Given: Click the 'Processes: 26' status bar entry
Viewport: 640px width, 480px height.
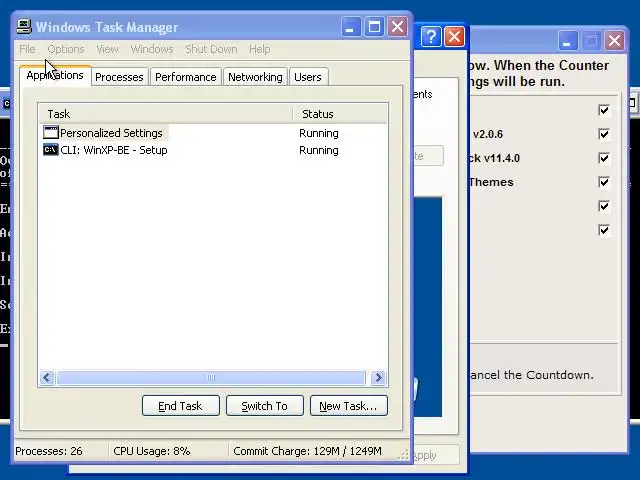Looking at the screenshot, I should 49,451.
